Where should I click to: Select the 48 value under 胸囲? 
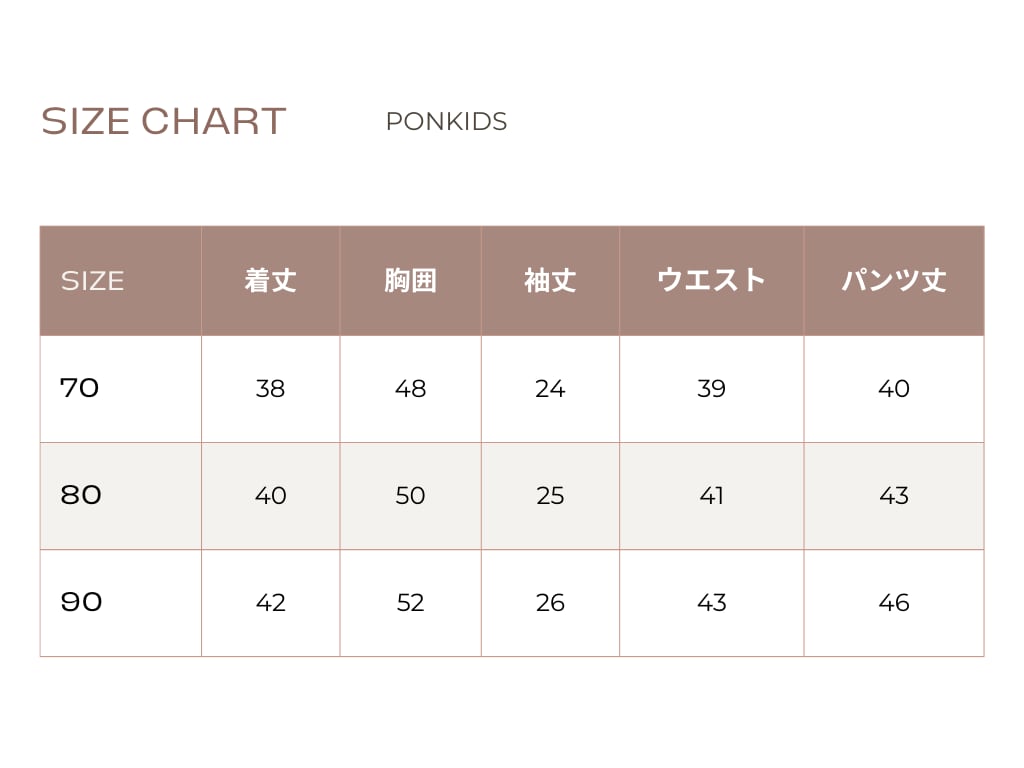click(x=410, y=389)
